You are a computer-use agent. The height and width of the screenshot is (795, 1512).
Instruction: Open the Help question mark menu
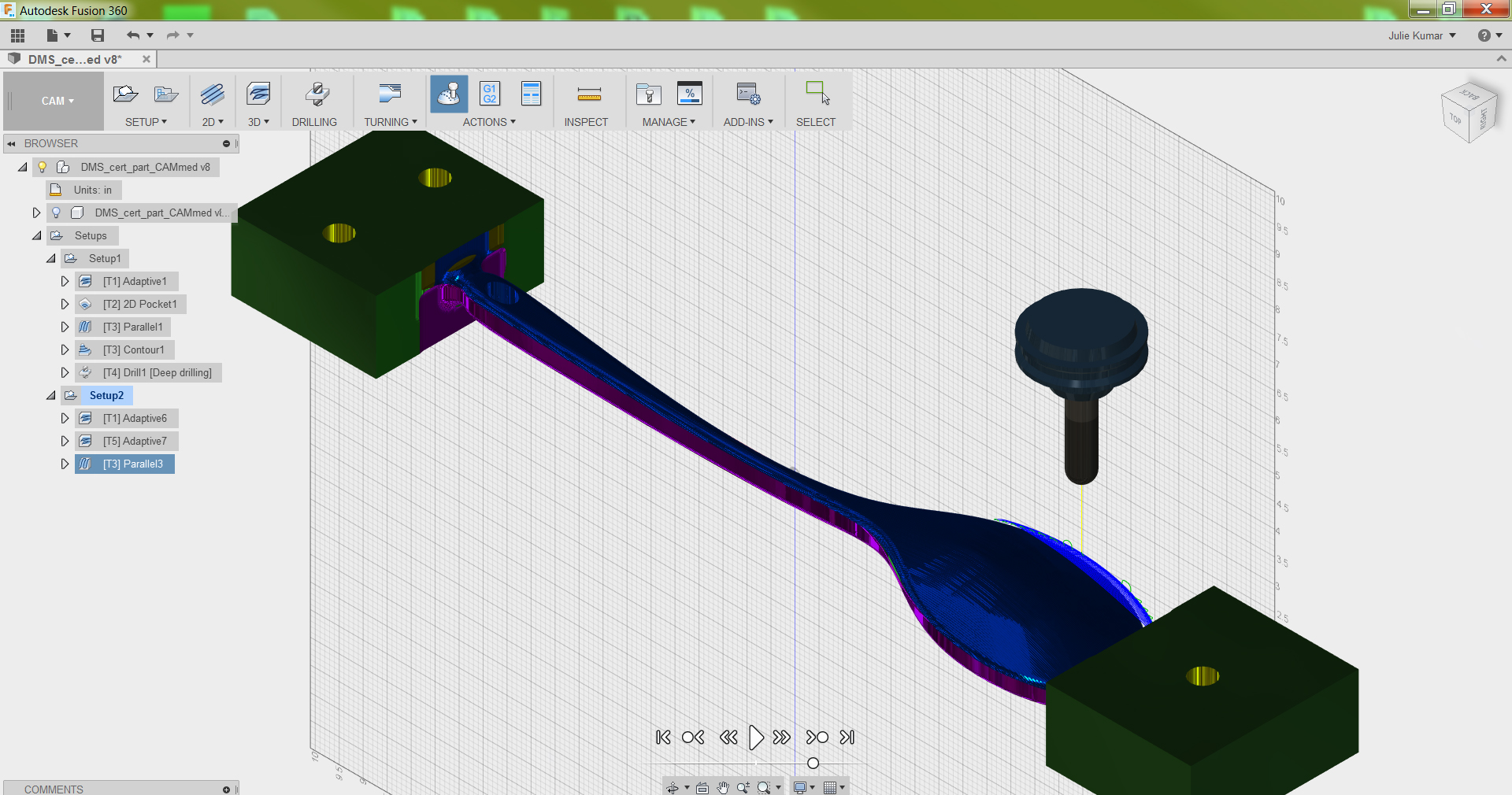tap(1490, 35)
